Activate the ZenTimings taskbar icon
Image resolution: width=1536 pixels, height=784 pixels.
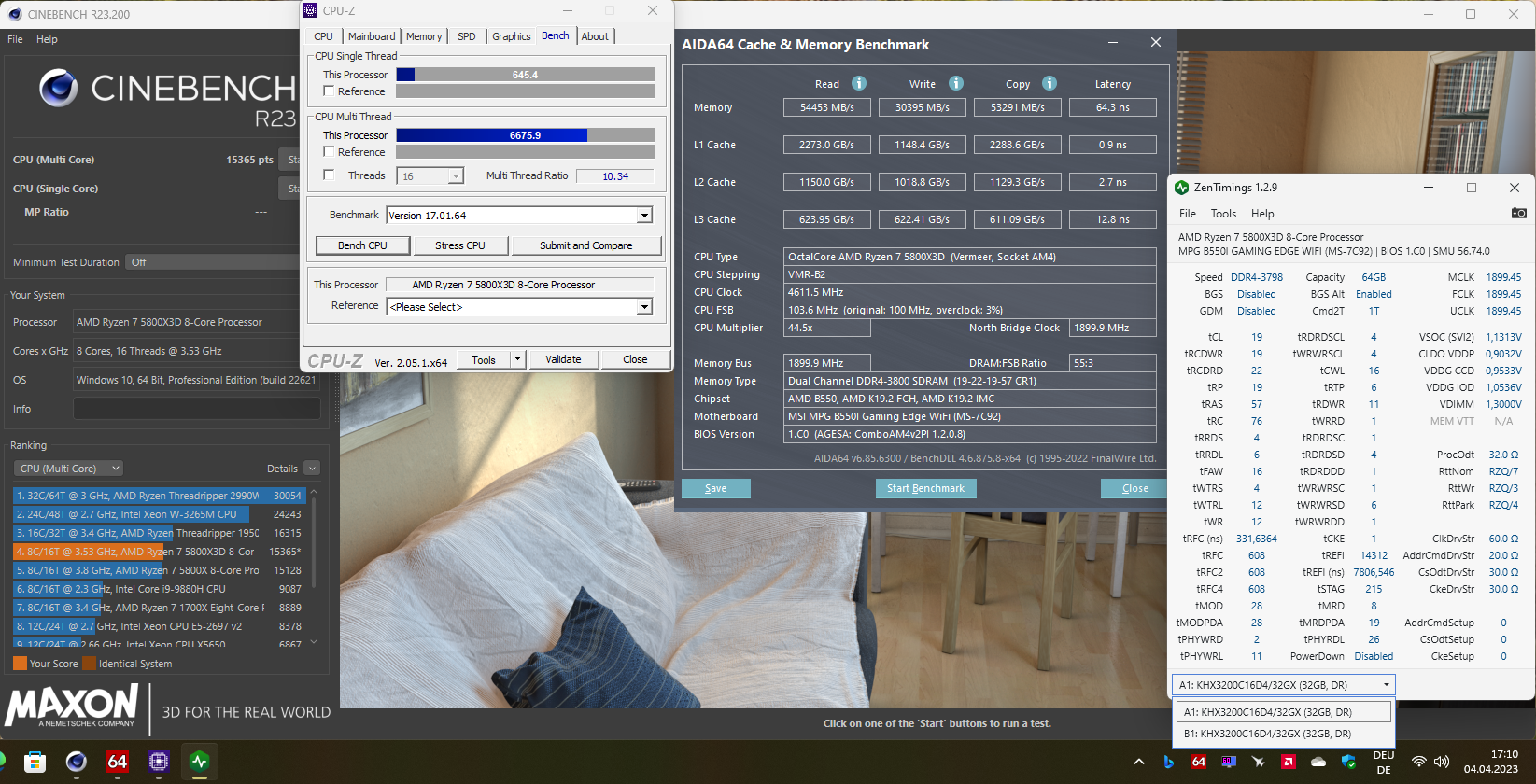click(x=199, y=762)
